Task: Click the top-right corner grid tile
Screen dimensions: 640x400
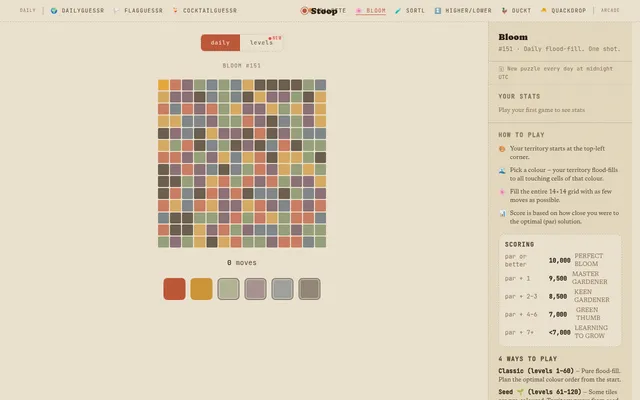Action: coord(320,85)
